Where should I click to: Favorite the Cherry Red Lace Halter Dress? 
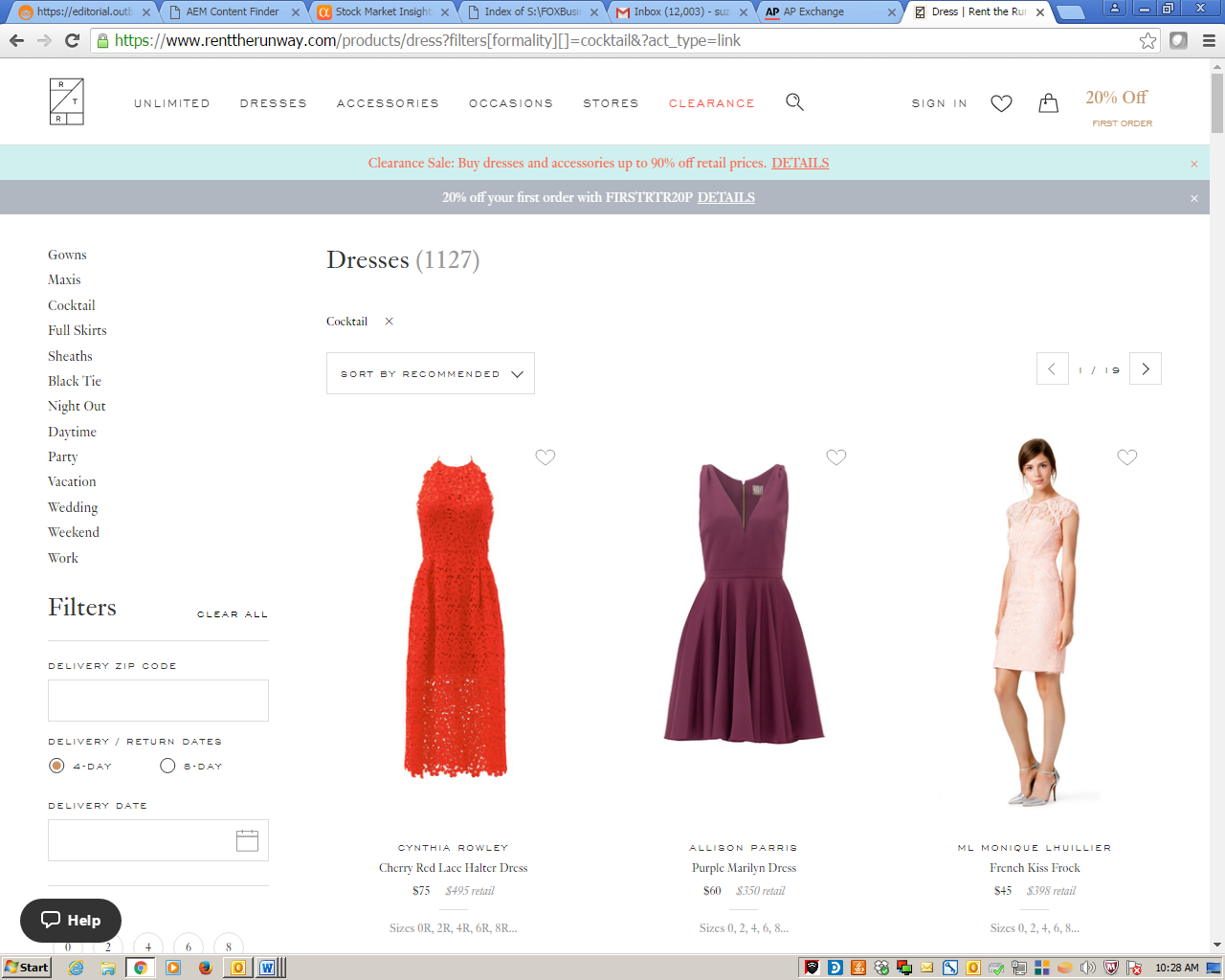tap(546, 457)
